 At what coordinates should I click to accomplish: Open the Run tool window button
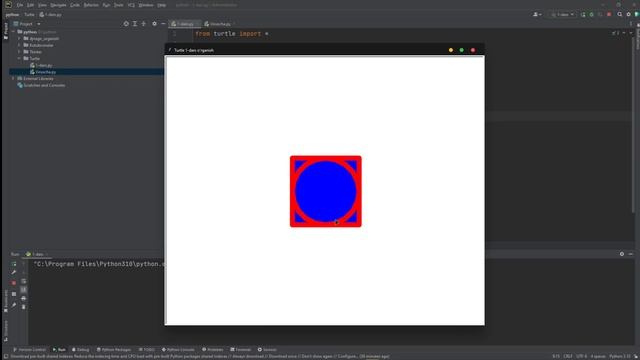(x=59, y=350)
